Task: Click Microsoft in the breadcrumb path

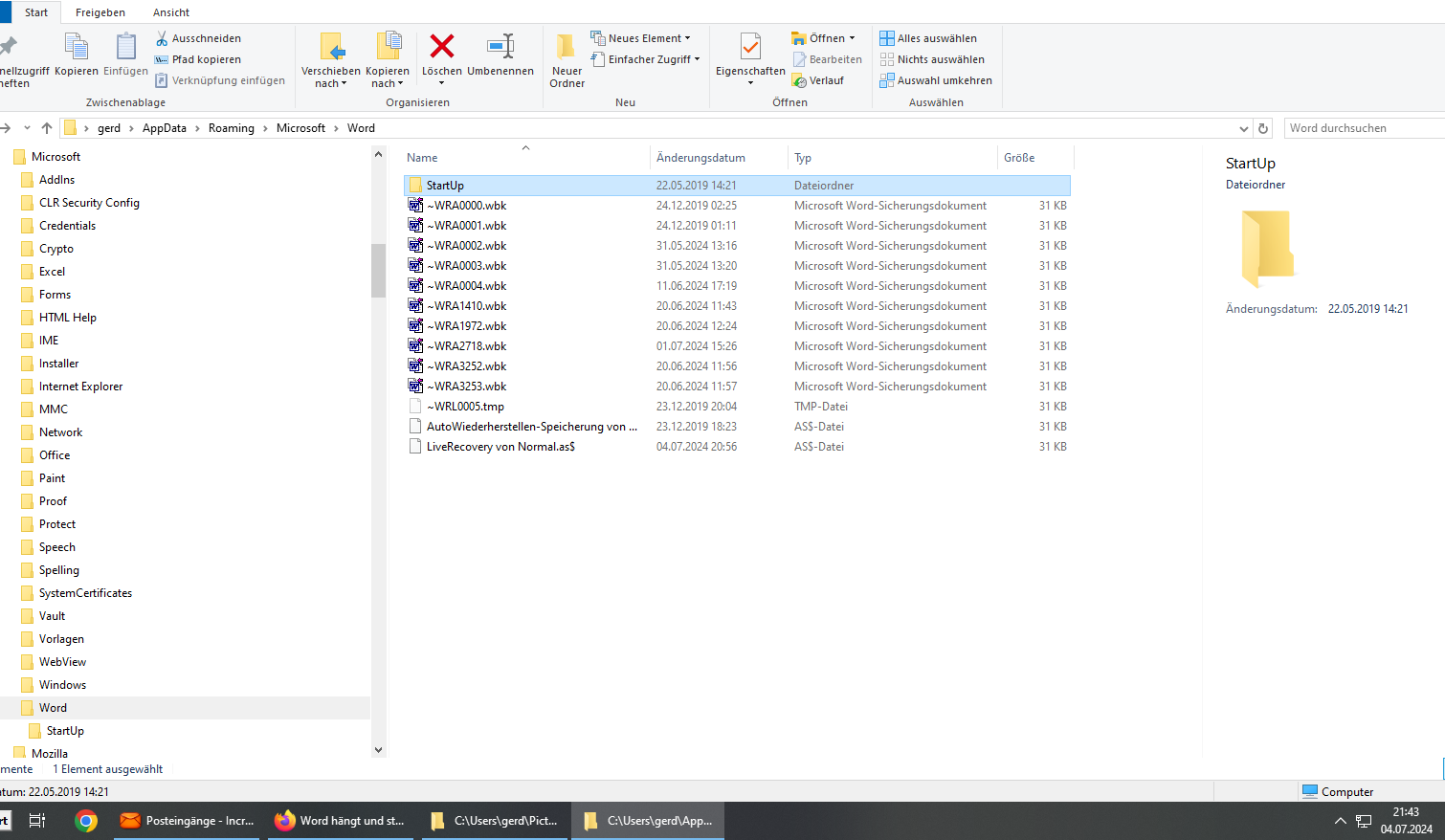Action: pos(301,128)
